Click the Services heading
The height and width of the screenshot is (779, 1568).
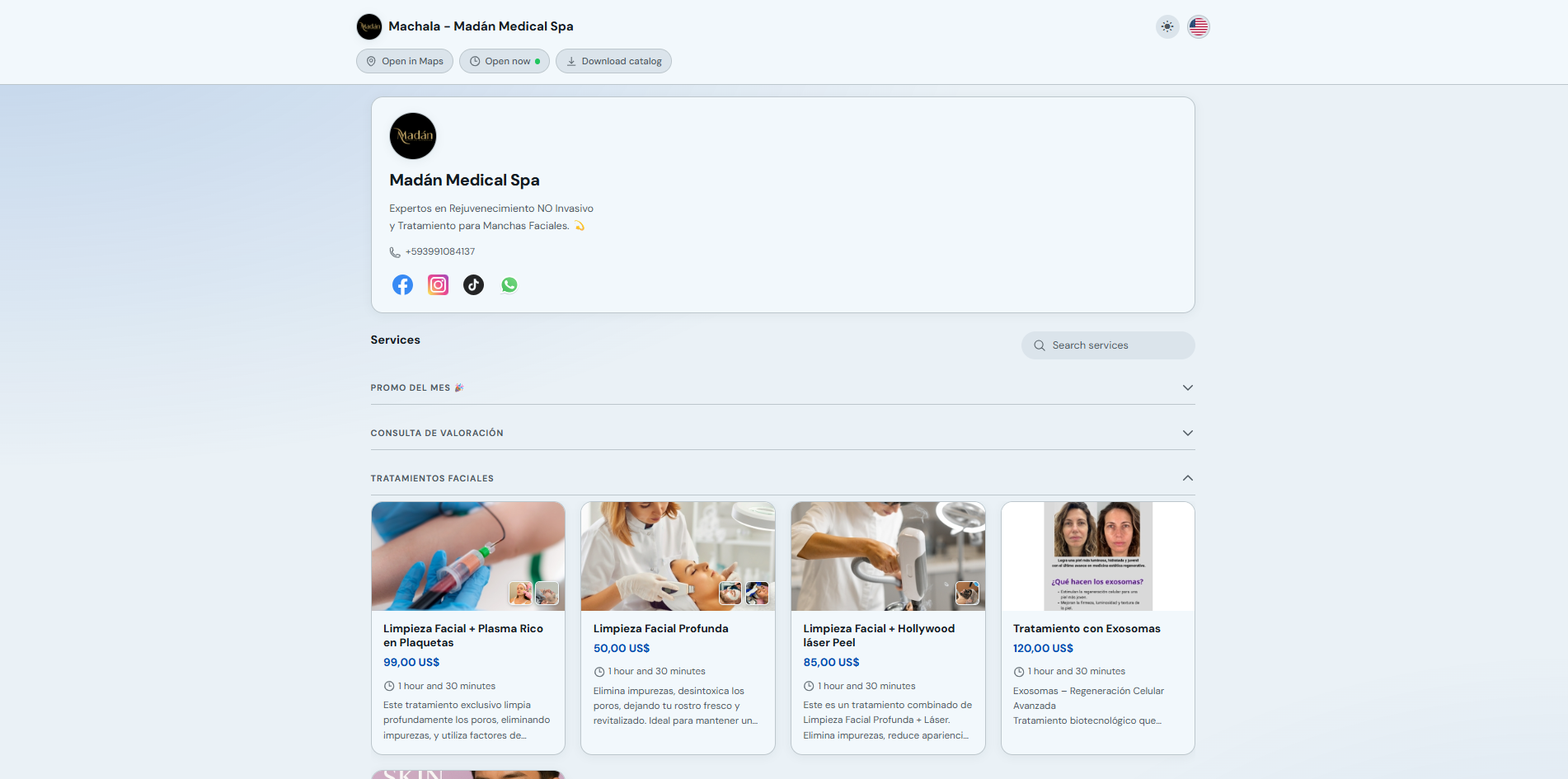pos(395,340)
